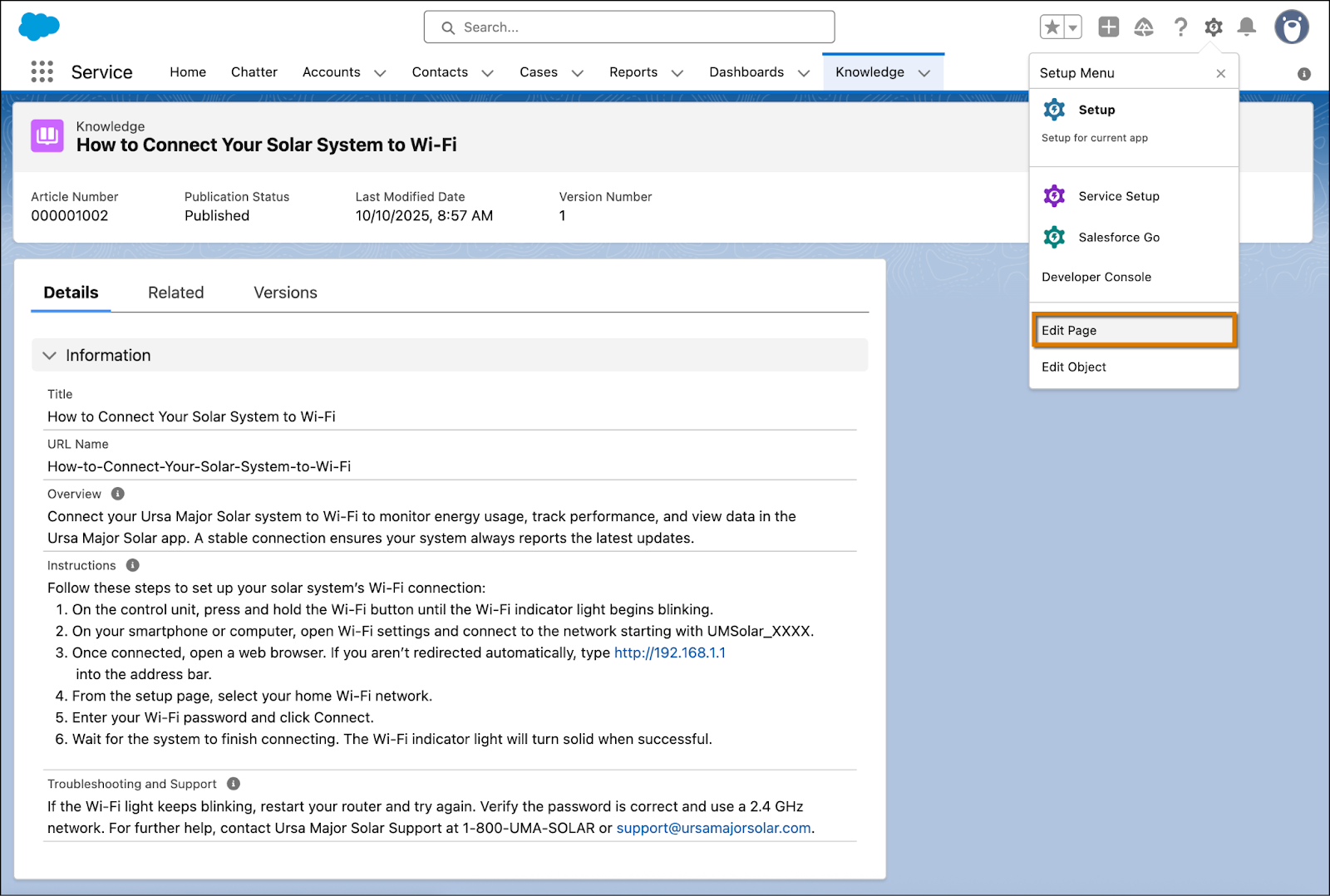Switch to the Versions tab

tap(285, 293)
